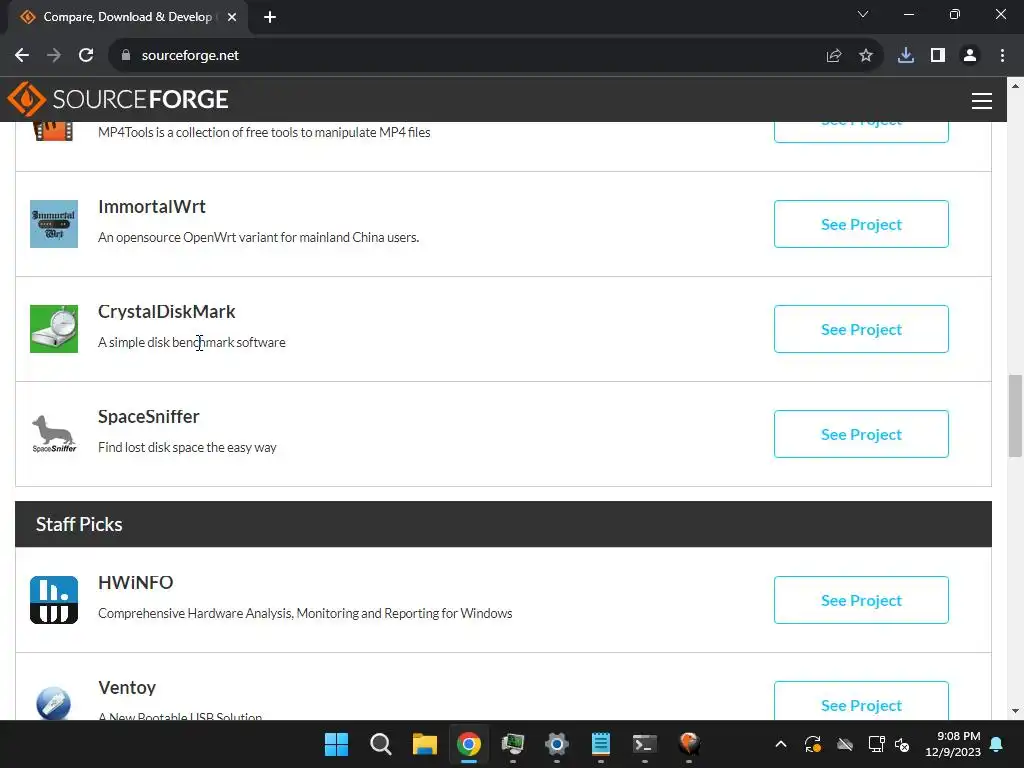Click the MP4Tools project icon

pyautogui.click(x=54, y=131)
